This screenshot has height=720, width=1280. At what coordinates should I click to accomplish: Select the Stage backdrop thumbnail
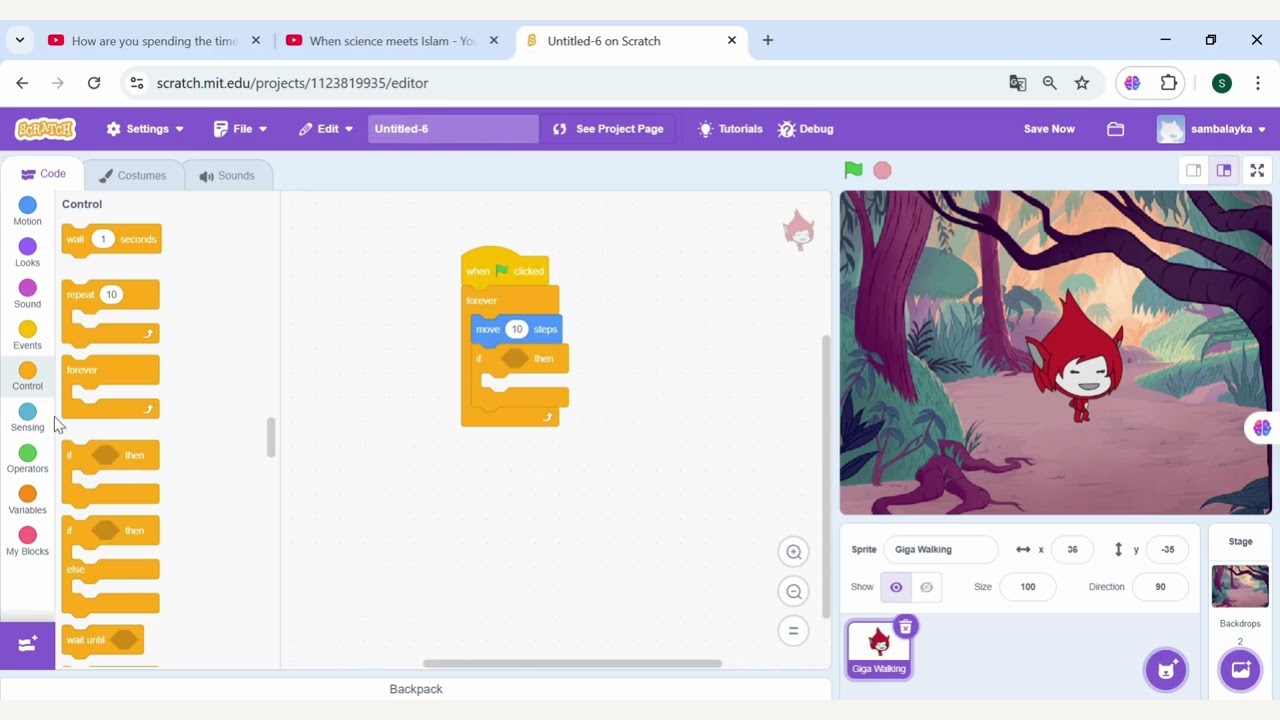(x=1240, y=586)
